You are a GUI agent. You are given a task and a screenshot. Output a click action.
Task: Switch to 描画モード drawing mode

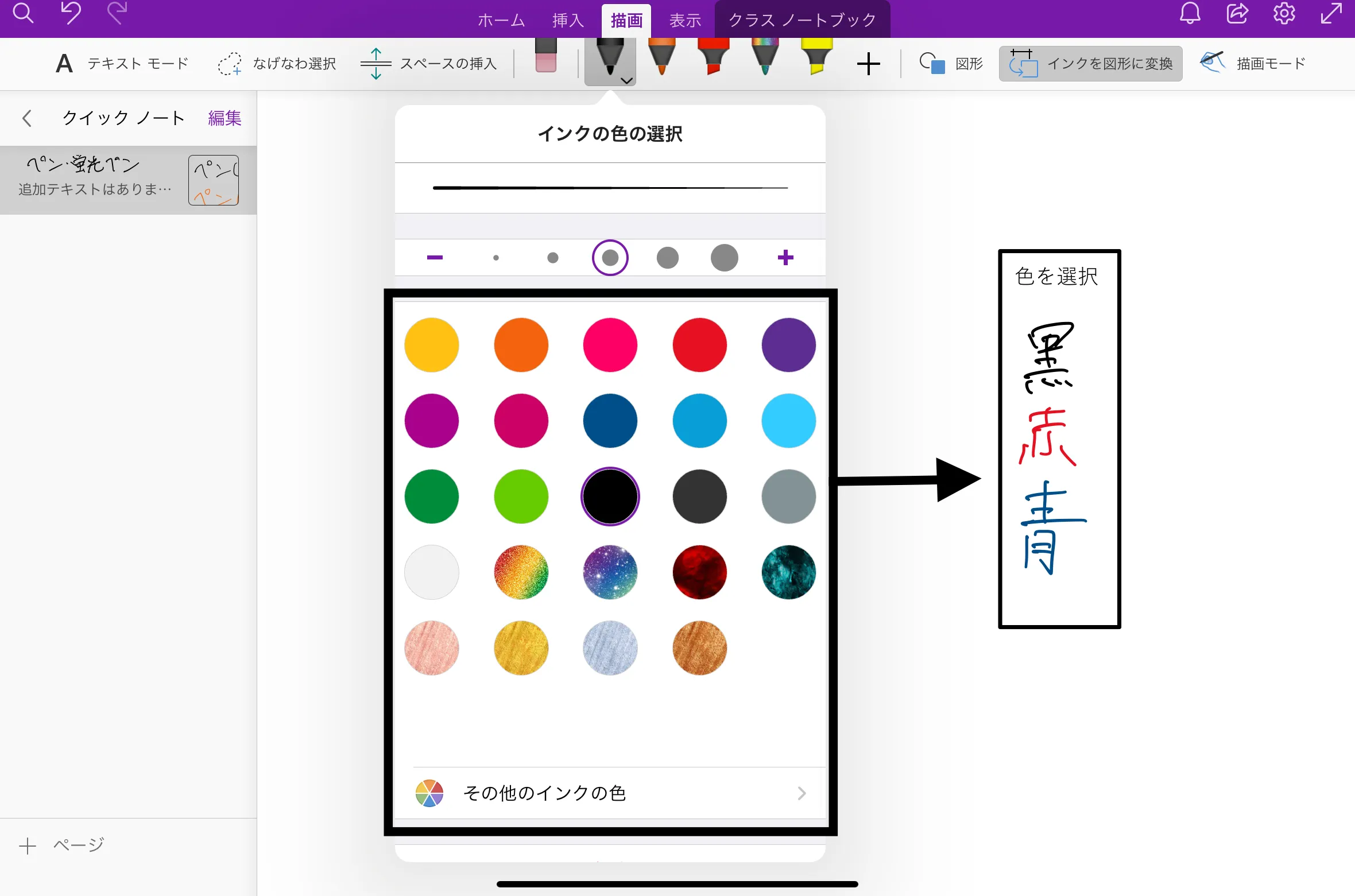click(1253, 63)
